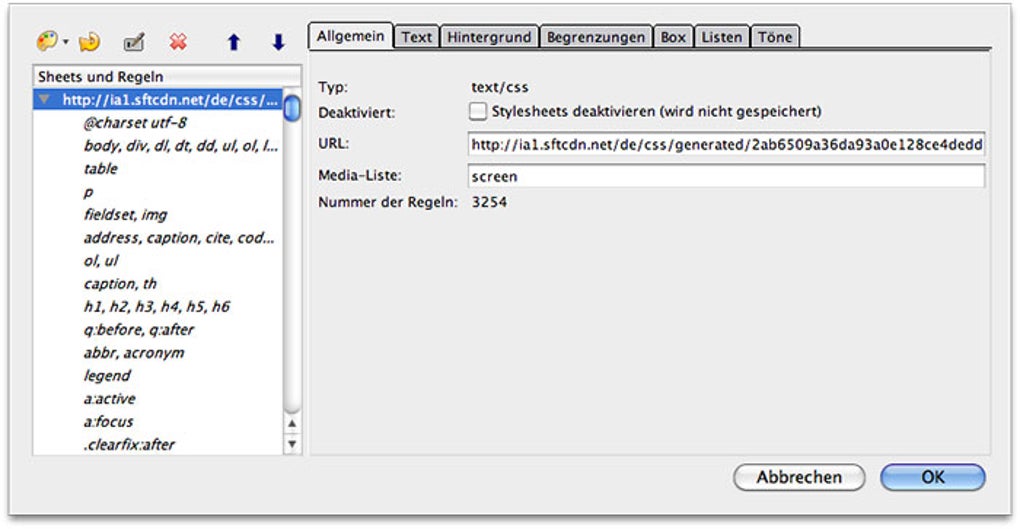The height and width of the screenshot is (529, 1020).
Task: Click the Sheets und Regeln column header
Action: click(x=167, y=76)
